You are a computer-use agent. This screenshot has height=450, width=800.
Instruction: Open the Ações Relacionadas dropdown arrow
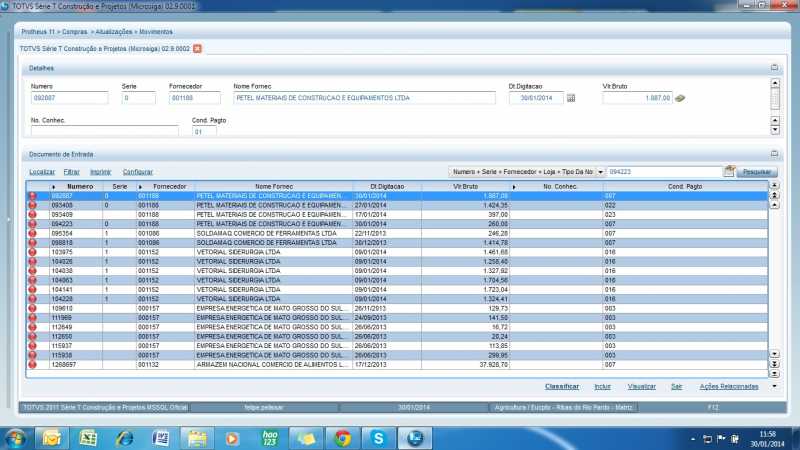coord(774,386)
